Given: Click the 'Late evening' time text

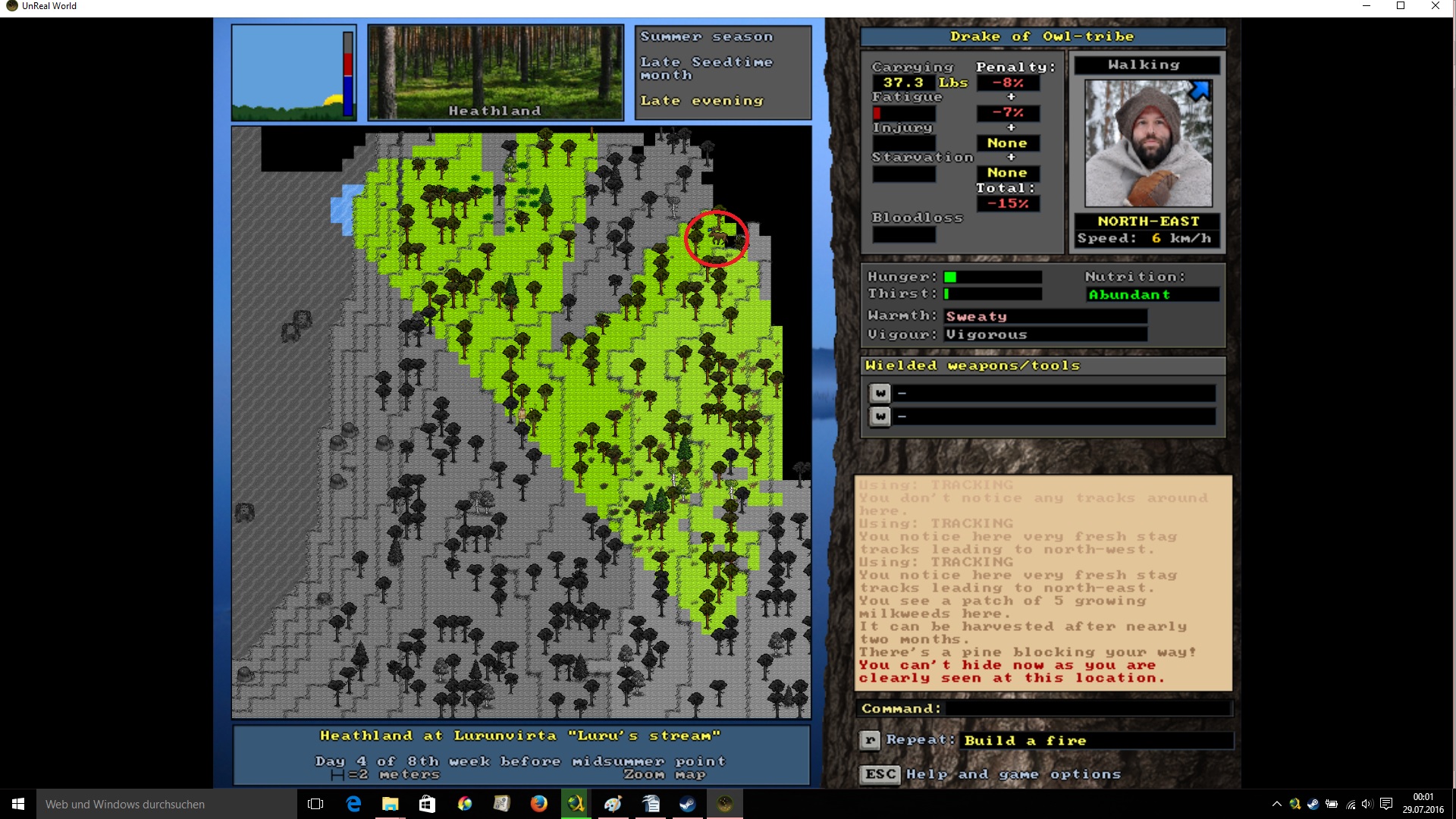Looking at the screenshot, I should pos(701,100).
